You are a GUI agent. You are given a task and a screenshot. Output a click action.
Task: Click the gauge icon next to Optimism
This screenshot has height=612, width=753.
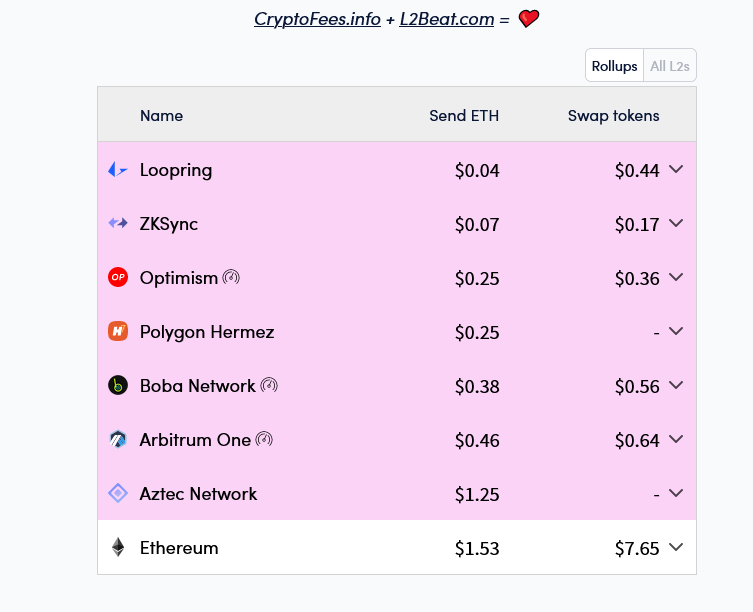(231, 277)
